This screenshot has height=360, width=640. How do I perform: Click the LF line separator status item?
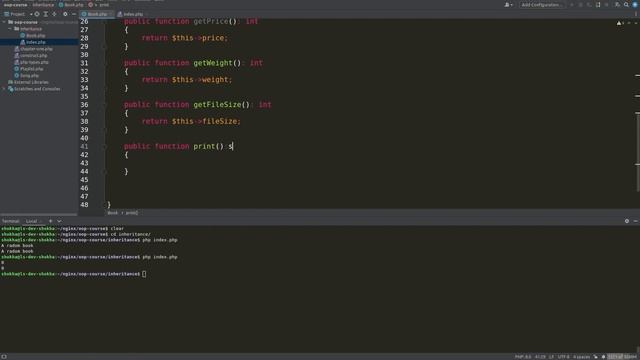pyautogui.click(x=551, y=357)
